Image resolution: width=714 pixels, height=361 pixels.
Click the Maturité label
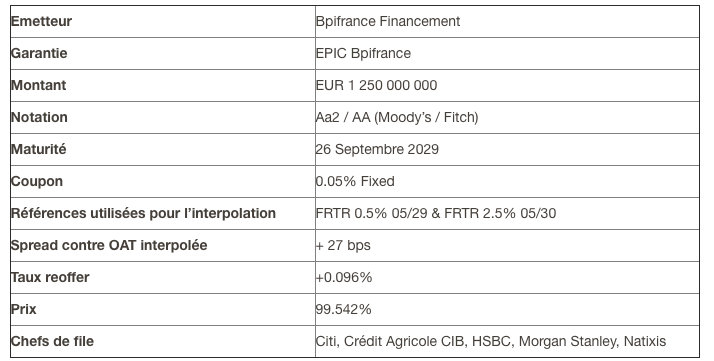click(x=39, y=149)
